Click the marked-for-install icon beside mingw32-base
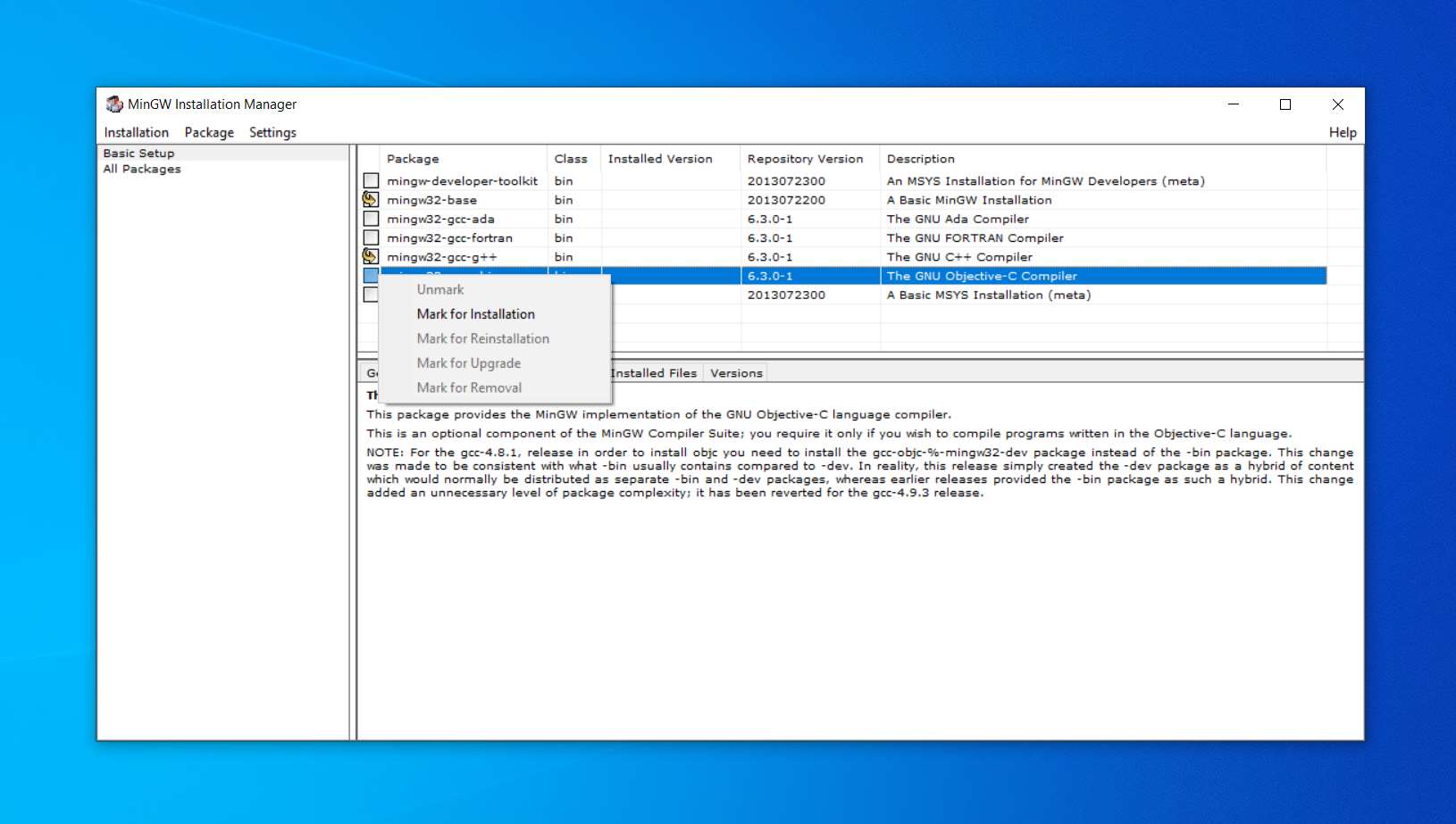 (x=371, y=200)
